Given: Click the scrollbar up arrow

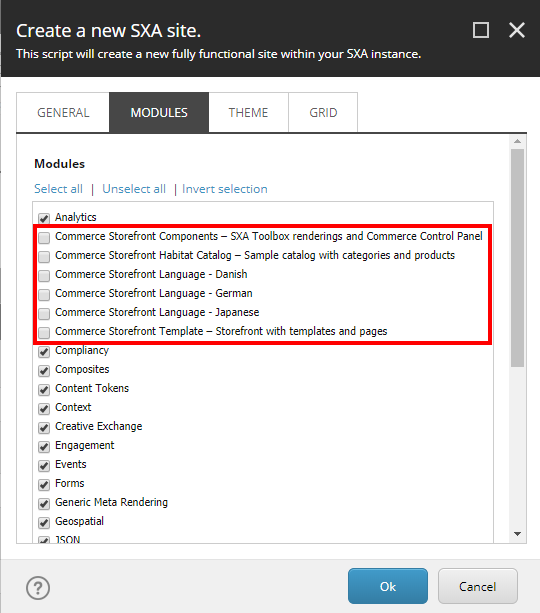Looking at the screenshot, I should [x=517, y=141].
